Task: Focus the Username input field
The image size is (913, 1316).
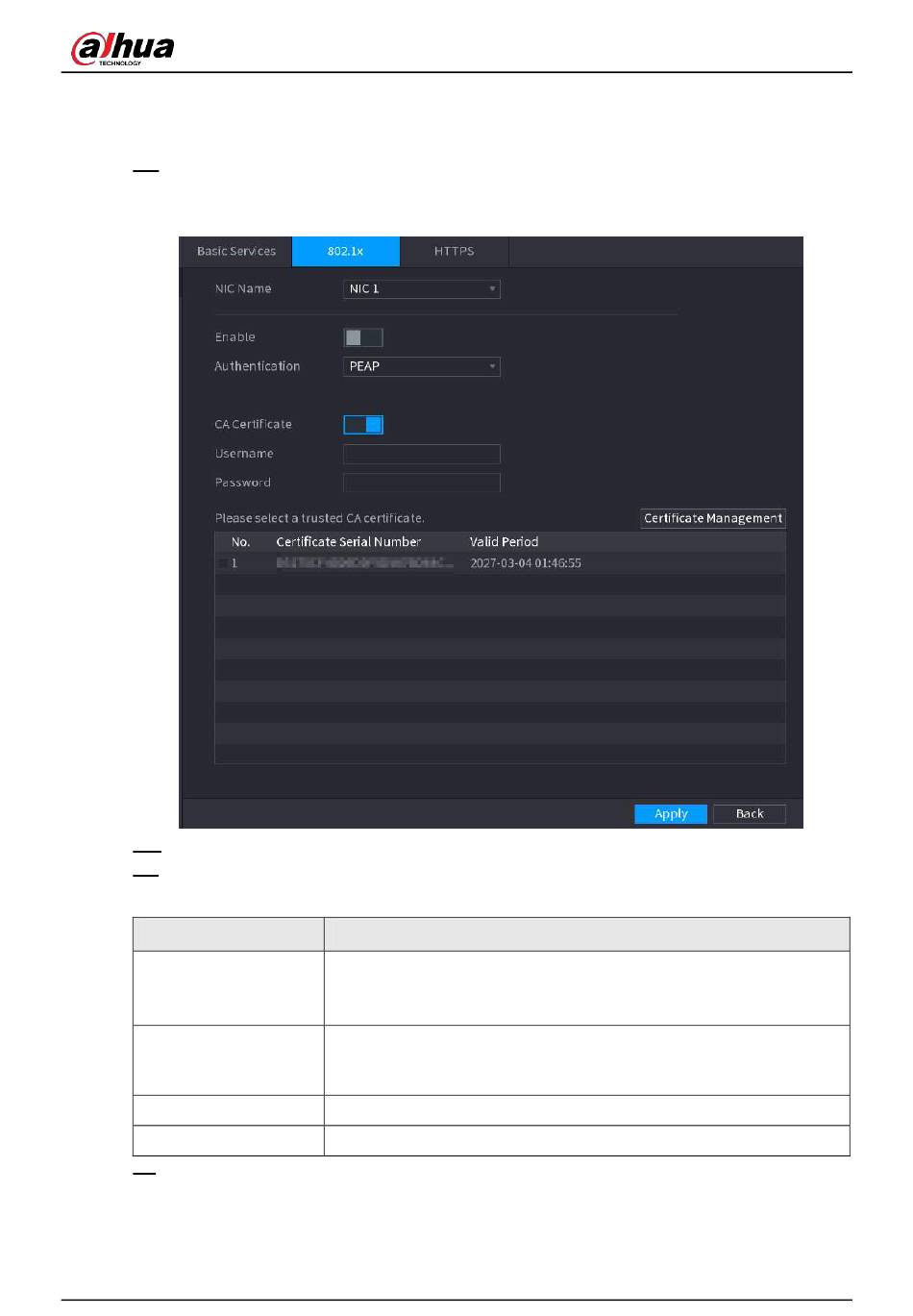Action: click(x=421, y=455)
